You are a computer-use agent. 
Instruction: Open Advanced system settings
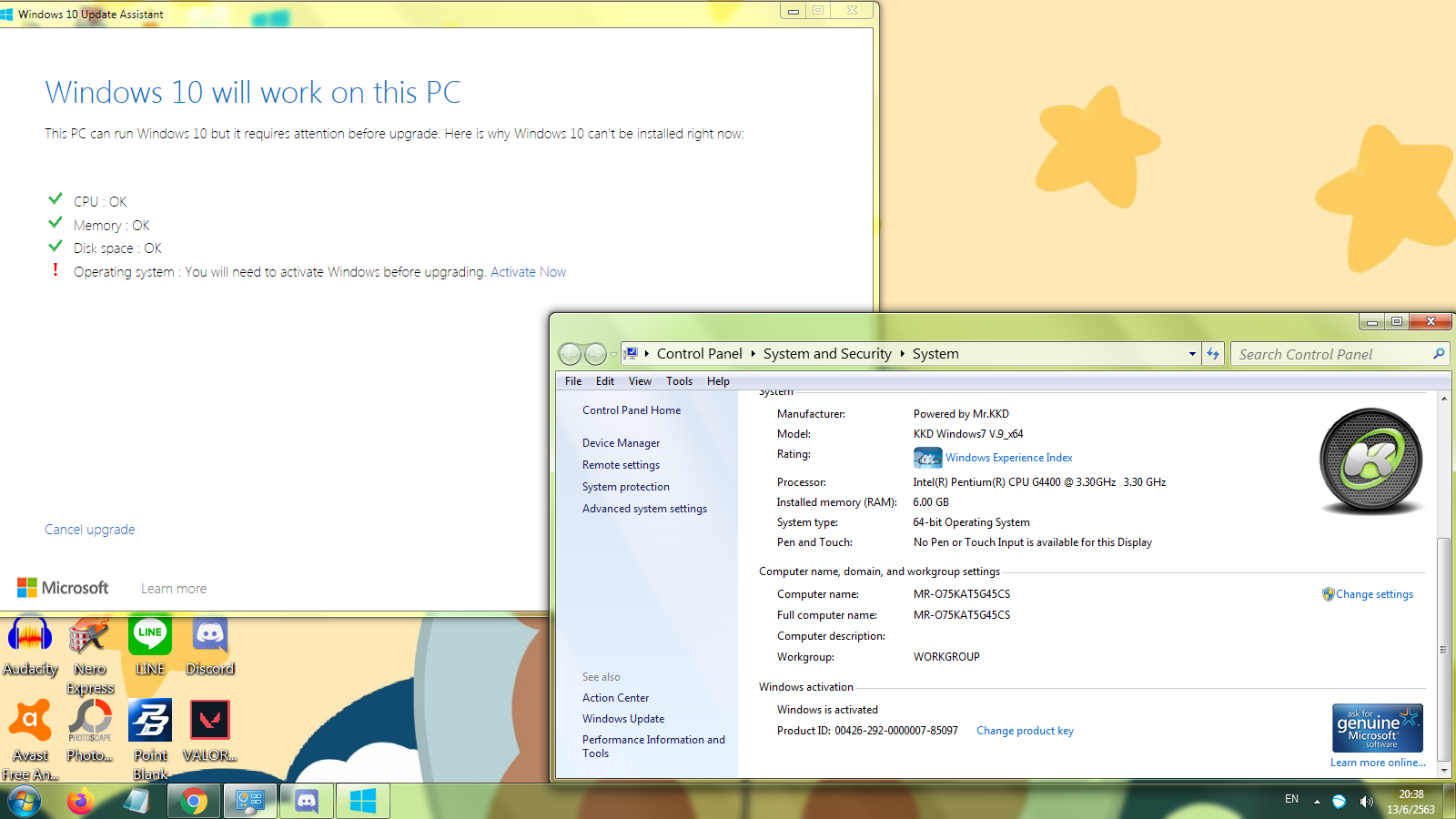[644, 509]
